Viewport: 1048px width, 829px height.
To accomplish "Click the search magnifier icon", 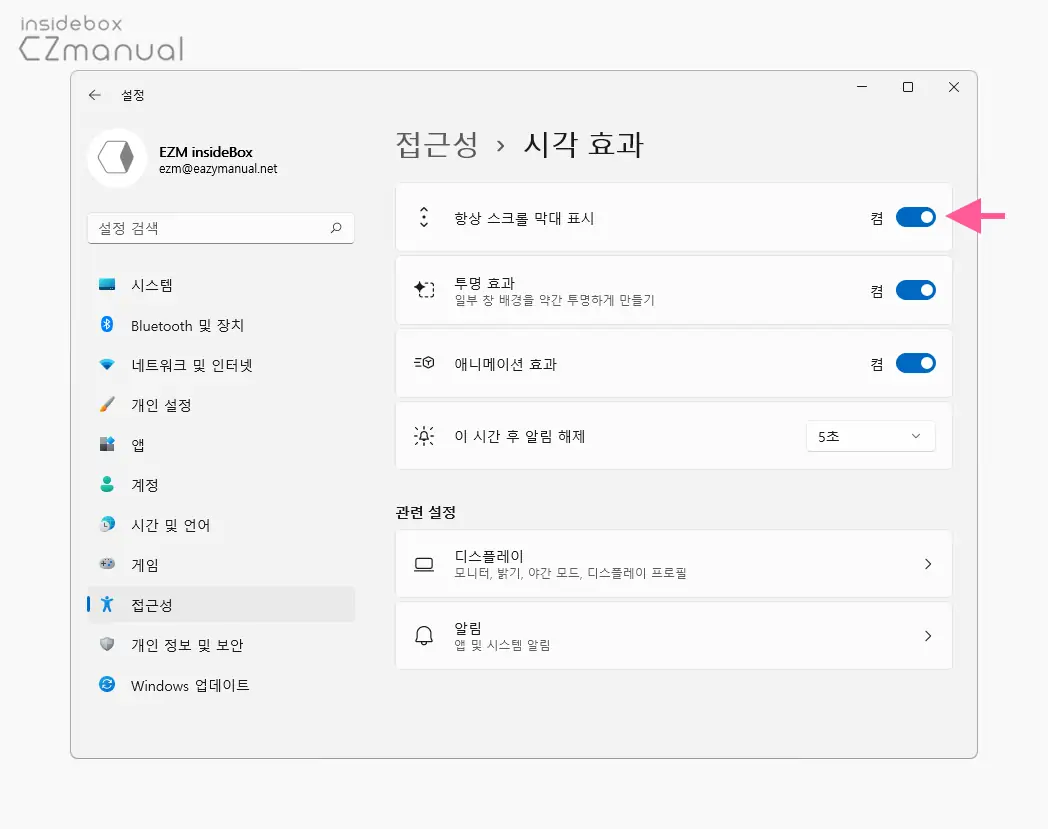I will point(336,228).
